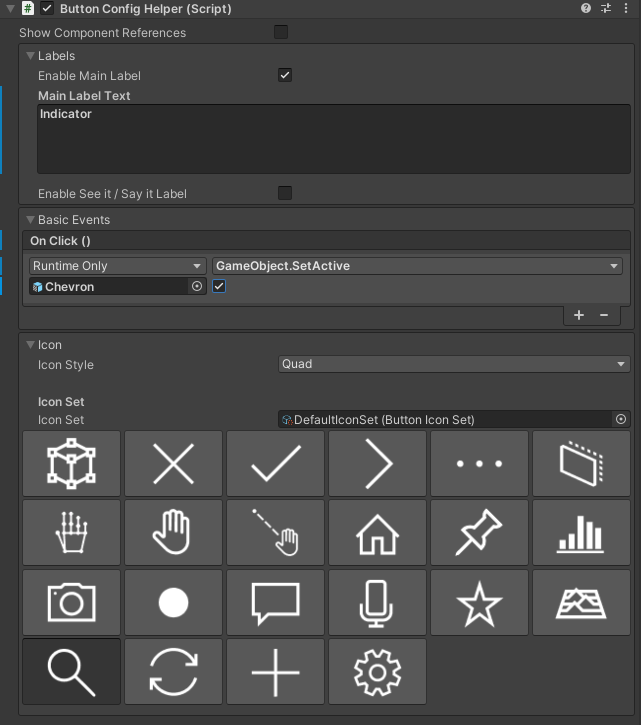Open component help reference icon
Screen dimensions: 641x725
coord(586,8)
